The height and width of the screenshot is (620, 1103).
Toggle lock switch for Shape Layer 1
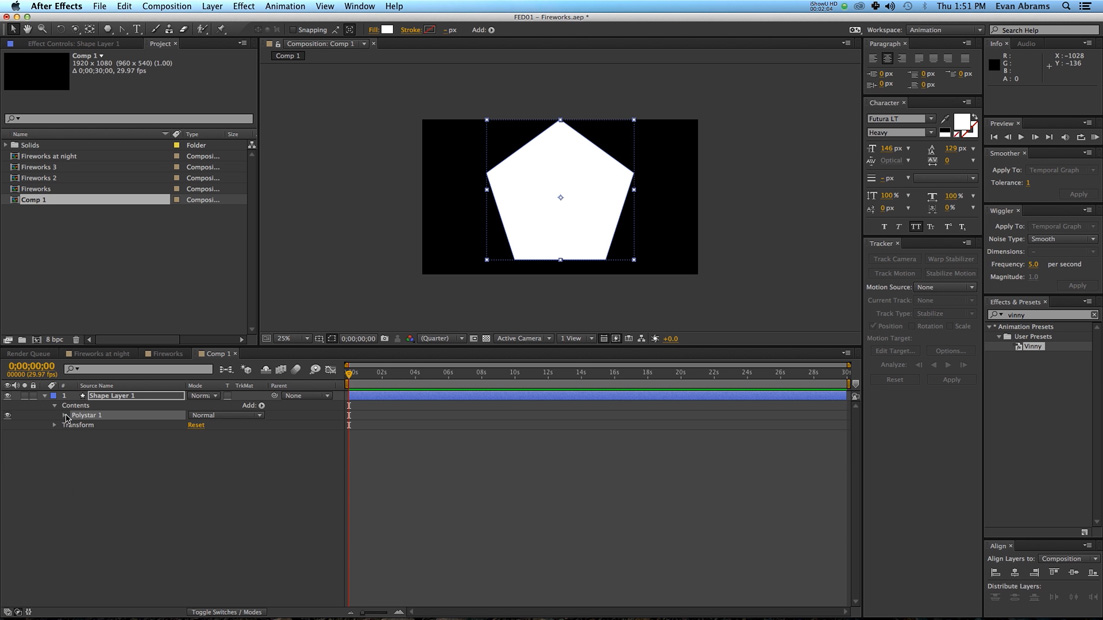point(33,396)
